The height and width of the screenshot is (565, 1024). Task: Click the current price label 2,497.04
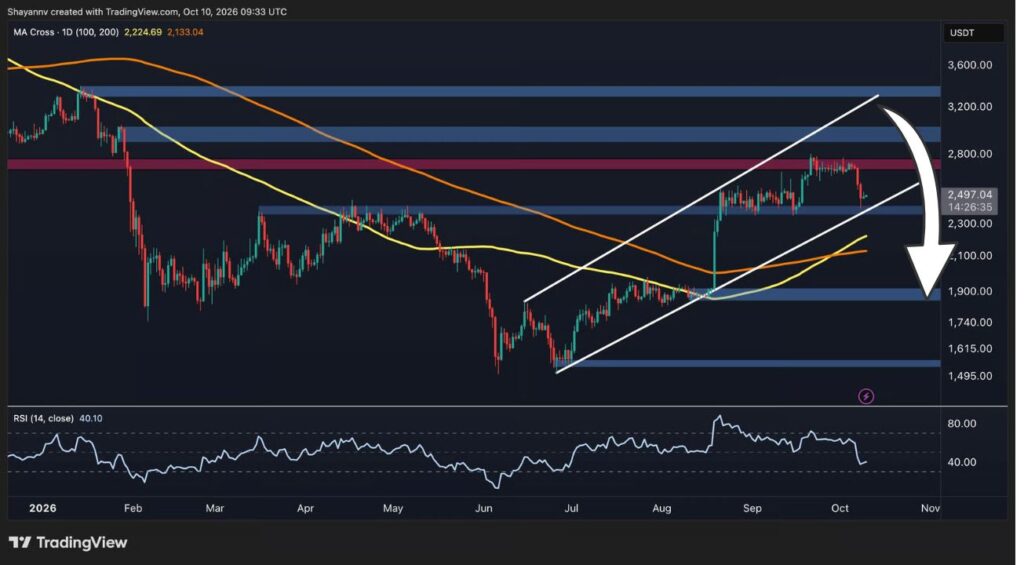click(970, 195)
